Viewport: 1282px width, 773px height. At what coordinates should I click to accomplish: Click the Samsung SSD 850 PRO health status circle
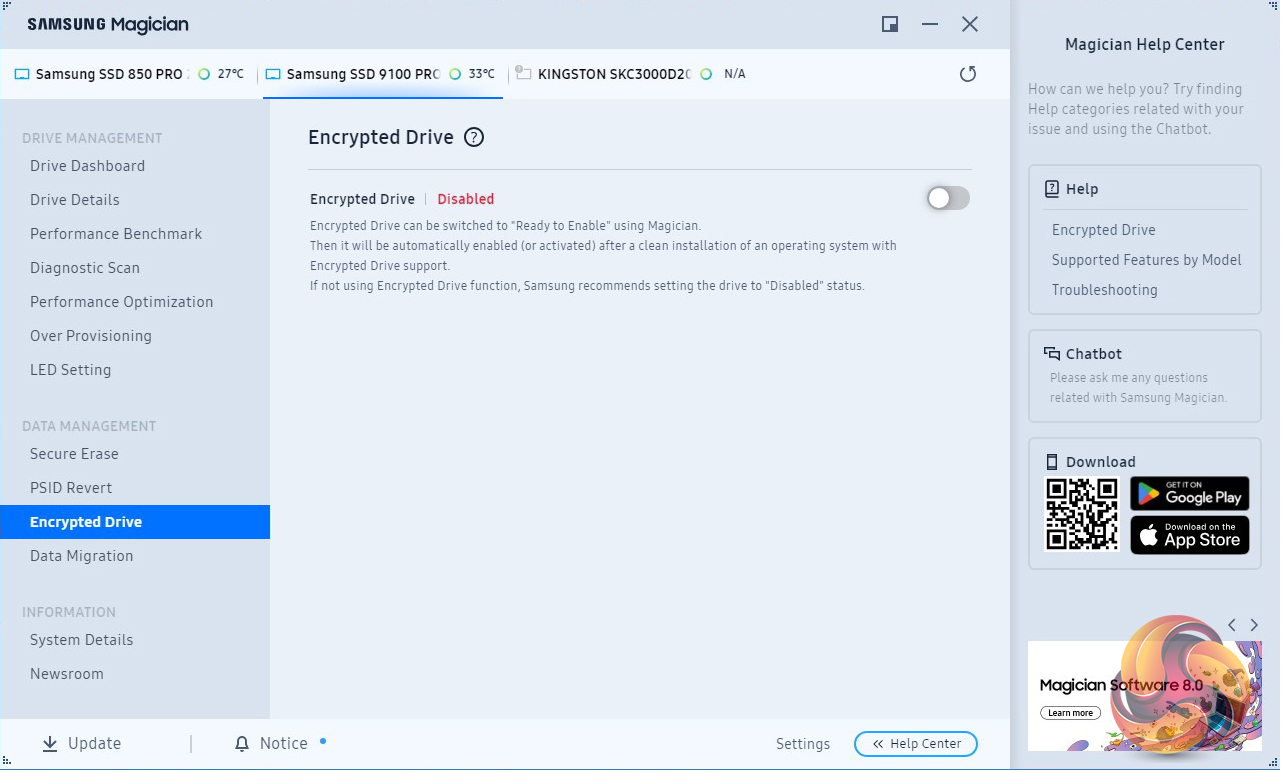(204, 74)
